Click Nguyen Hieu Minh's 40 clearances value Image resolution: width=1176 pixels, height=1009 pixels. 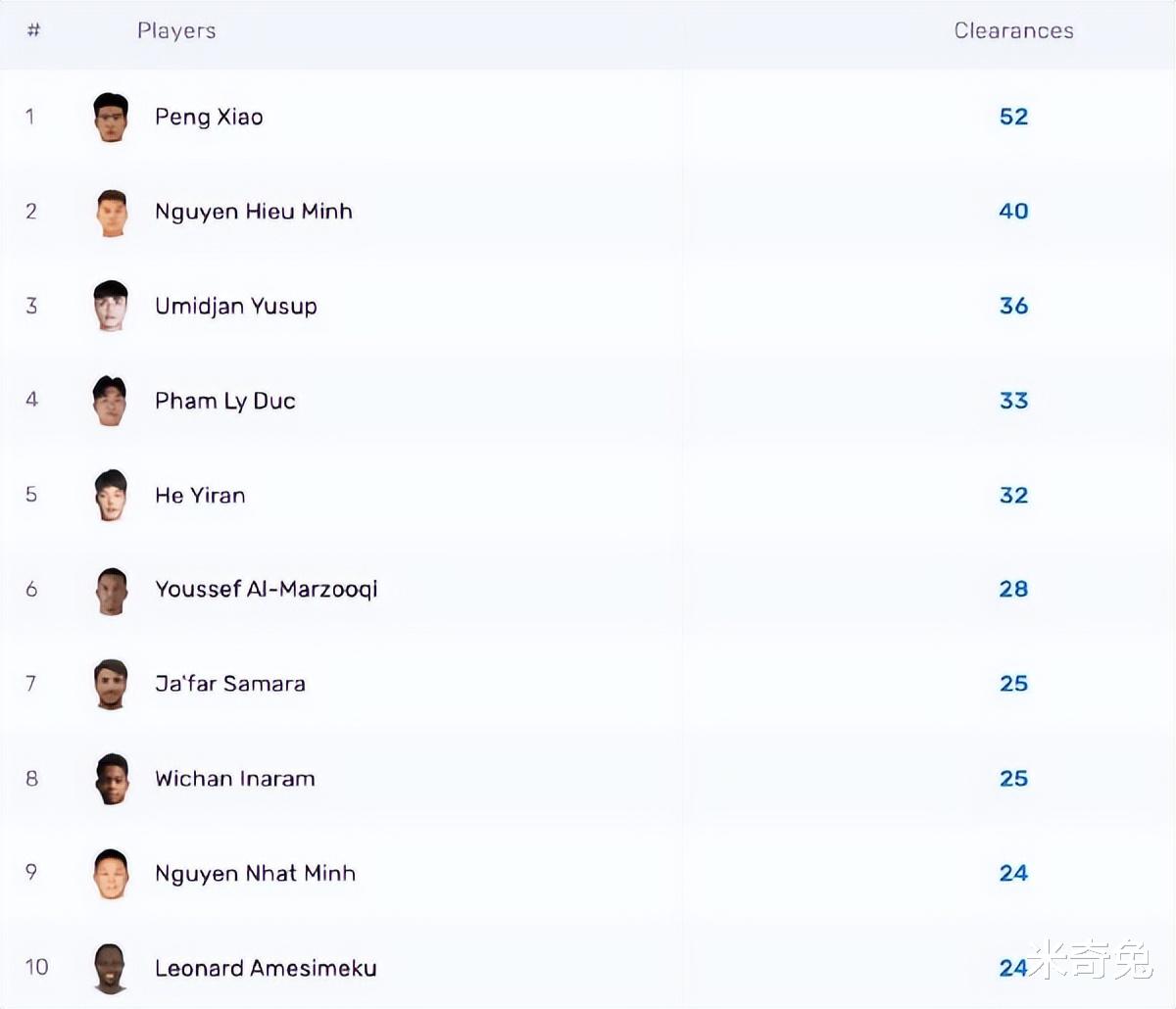point(1013,212)
